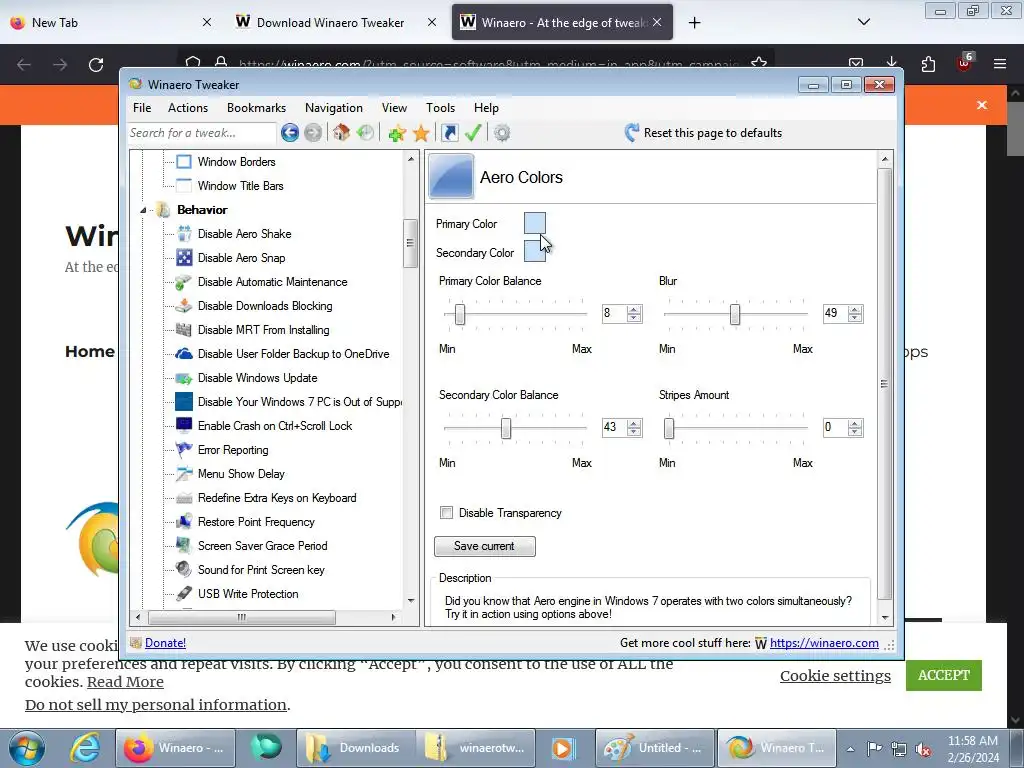The width and height of the screenshot is (1024, 768).
Task: Add bookmark with star plus icon
Action: coord(396,133)
